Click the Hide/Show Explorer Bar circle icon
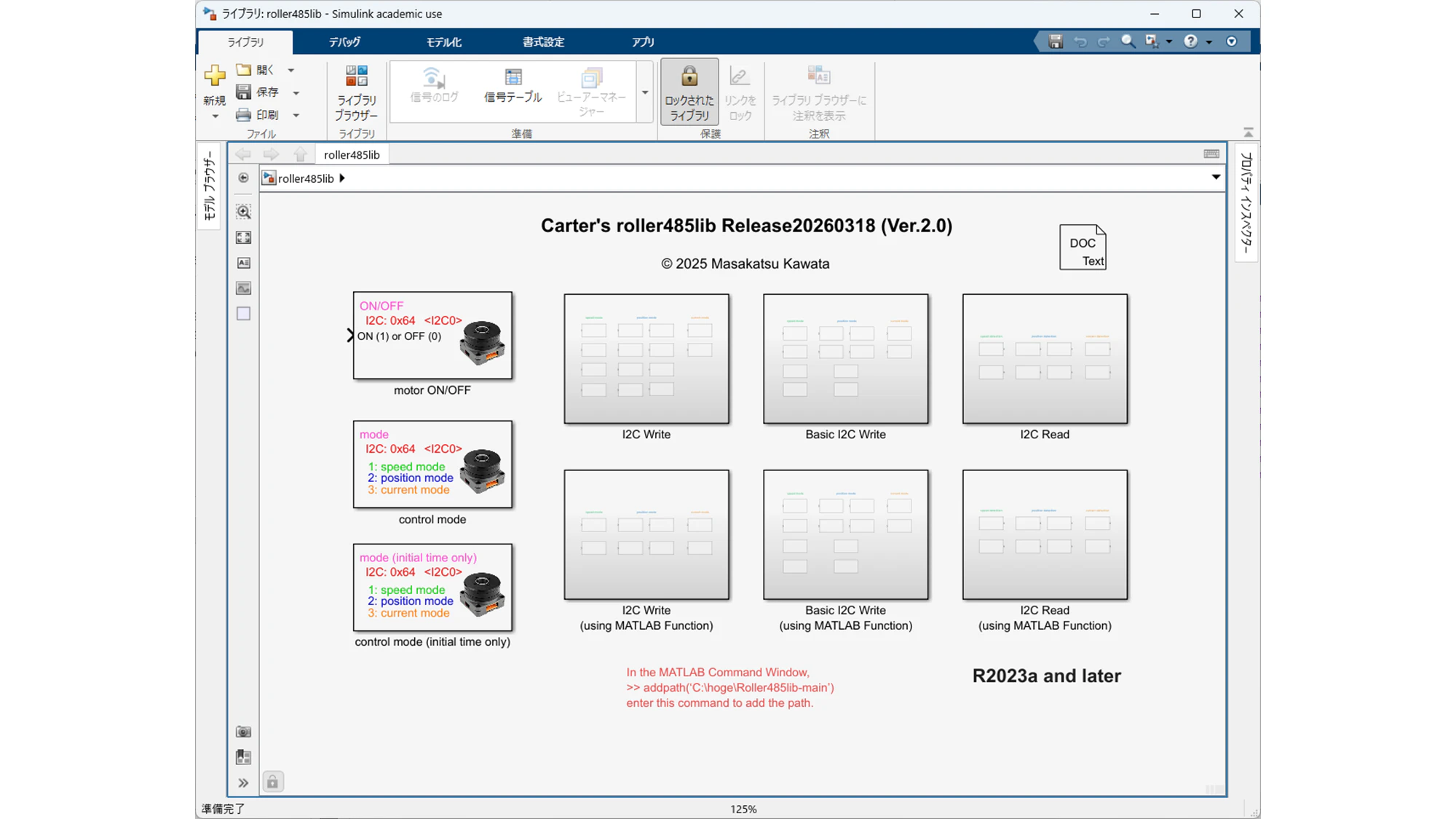This screenshot has height=819, width=1456. [x=243, y=178]
